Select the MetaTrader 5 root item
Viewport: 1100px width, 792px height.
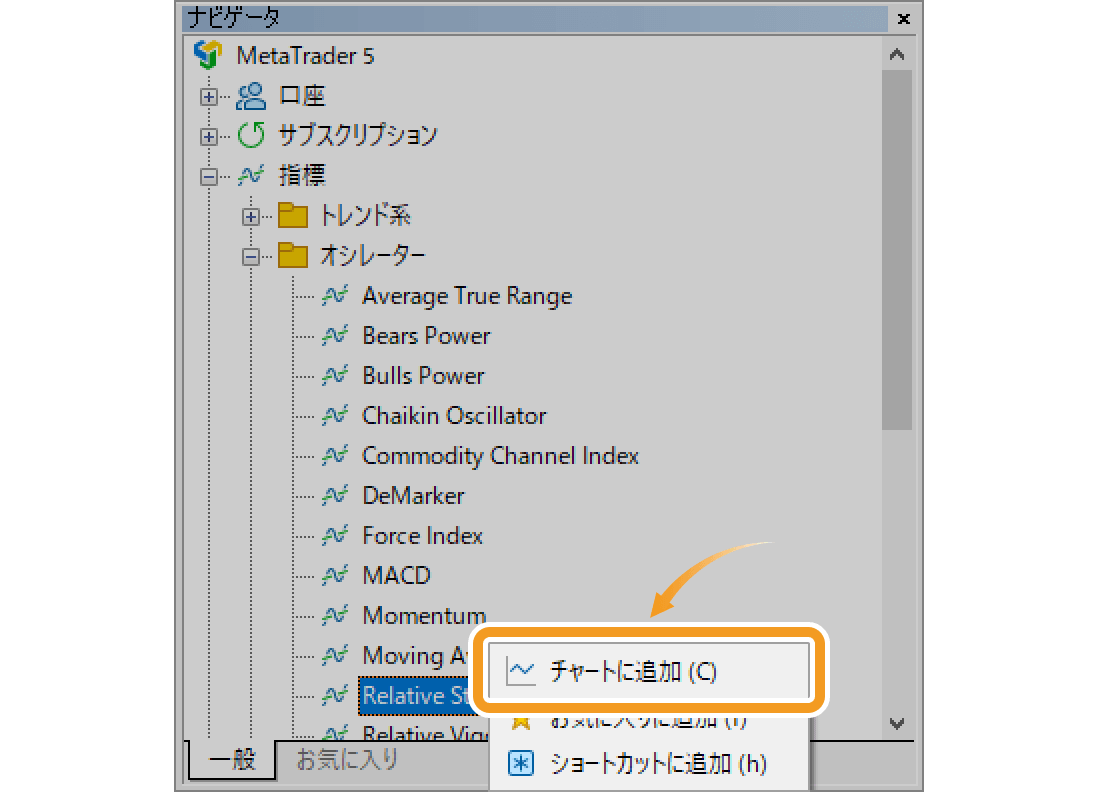point(305,55)
